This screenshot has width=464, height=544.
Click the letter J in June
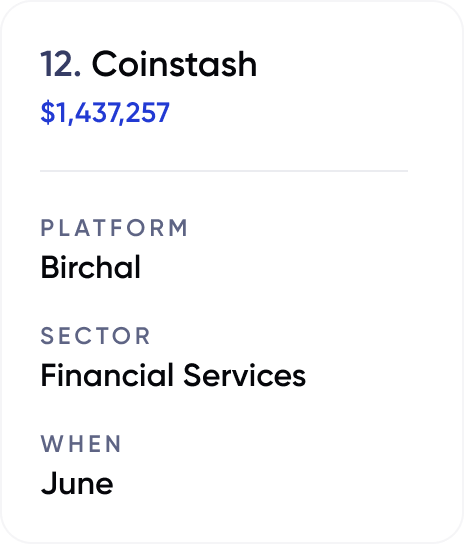[x=48, y=483]
